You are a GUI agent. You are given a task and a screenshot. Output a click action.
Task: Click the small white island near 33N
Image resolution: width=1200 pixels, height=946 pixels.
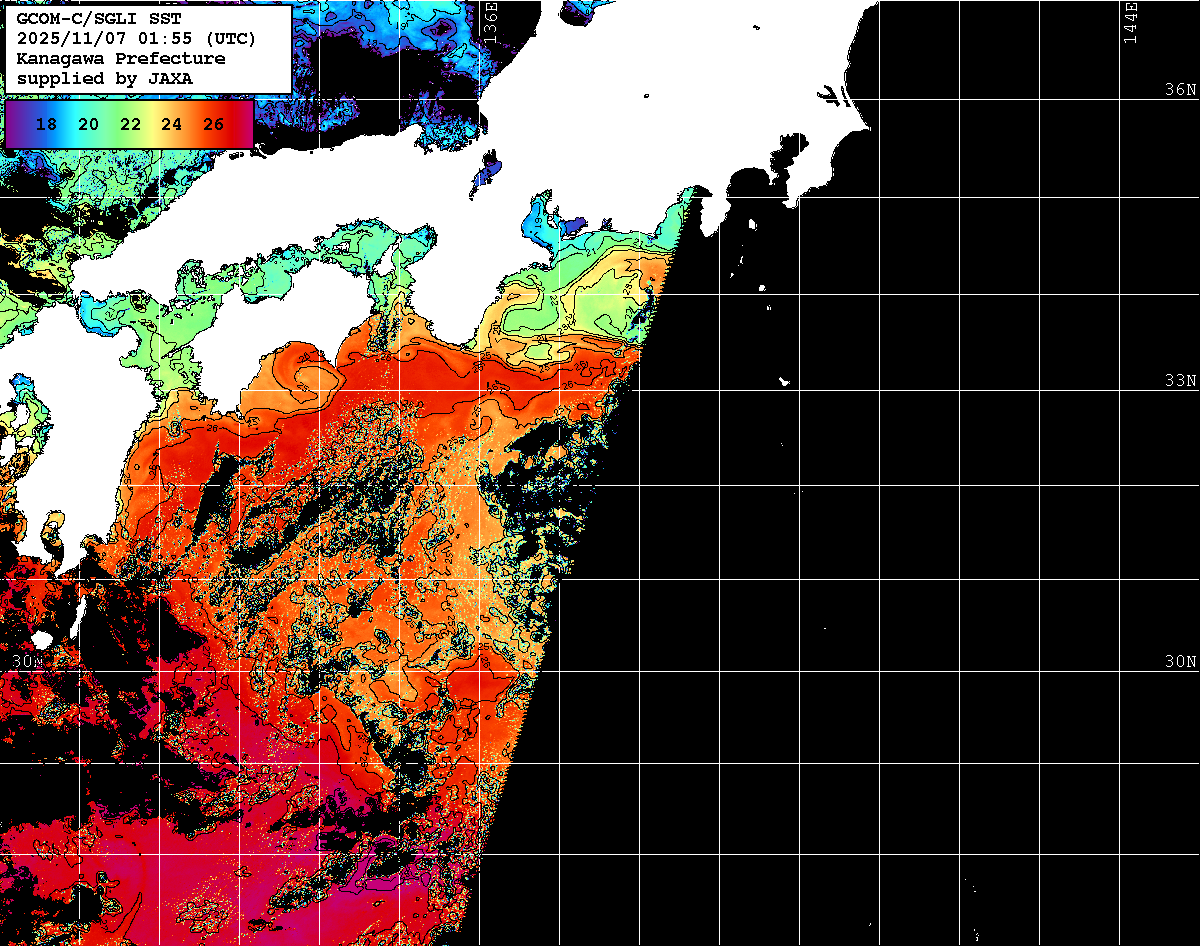click(785, 381)
